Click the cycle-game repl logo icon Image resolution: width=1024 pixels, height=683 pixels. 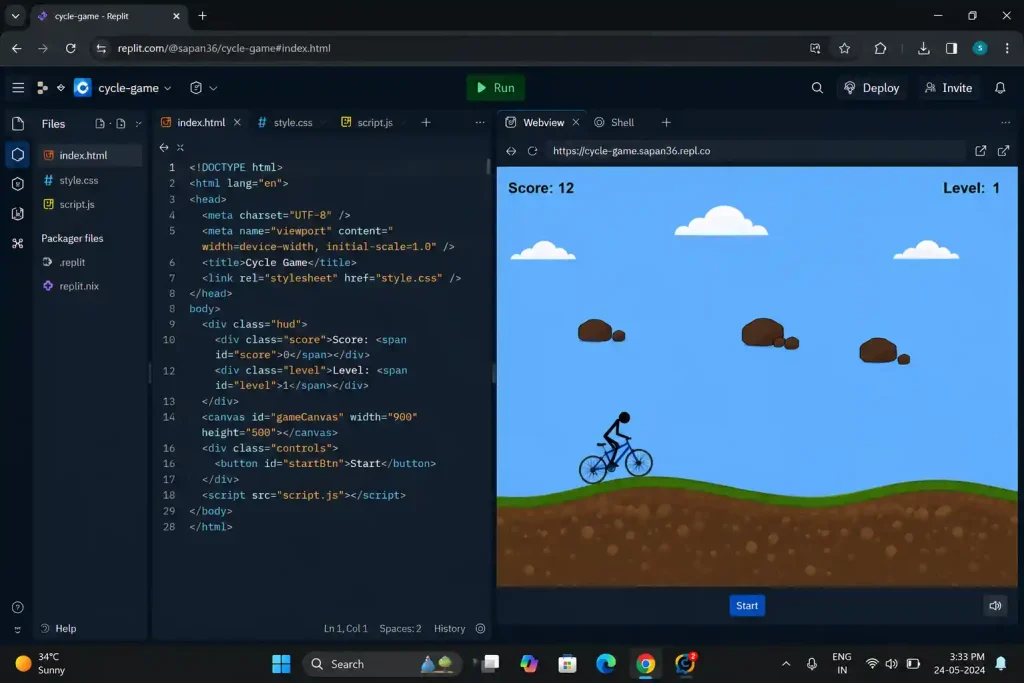[82, 87]
